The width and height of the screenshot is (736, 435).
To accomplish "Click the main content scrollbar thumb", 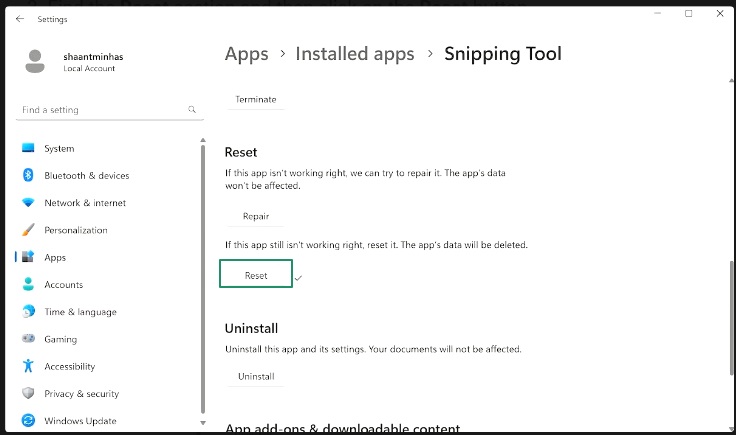I will click(x=731, y=318).
